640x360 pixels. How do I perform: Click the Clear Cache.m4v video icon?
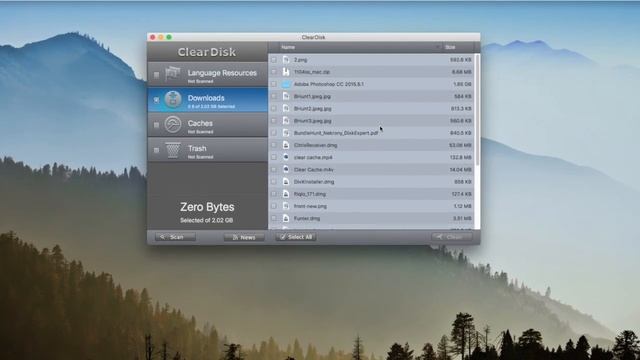[x=286, y=169]
